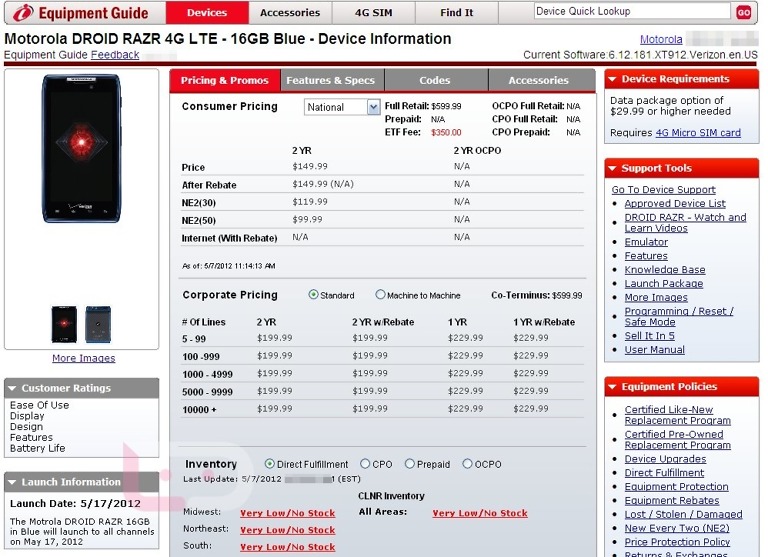This screenshot has height=557, width=768.
Task: Choose the Prepaid inventory radio button
Action: point(409,464)
